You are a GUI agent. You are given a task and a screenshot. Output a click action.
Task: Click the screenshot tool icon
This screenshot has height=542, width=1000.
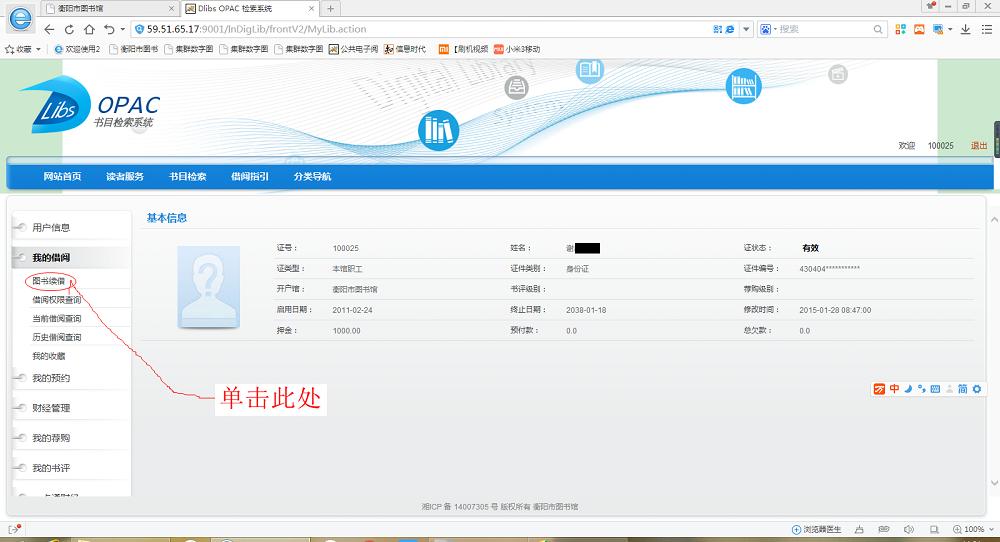938,29
